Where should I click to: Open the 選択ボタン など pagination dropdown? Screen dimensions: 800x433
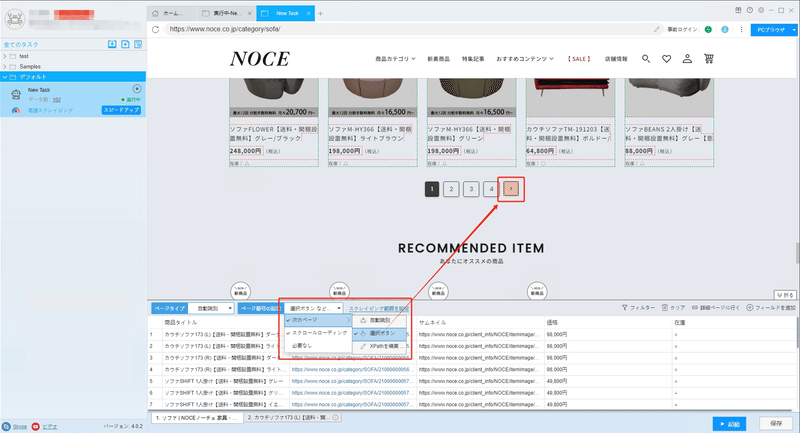314,309
